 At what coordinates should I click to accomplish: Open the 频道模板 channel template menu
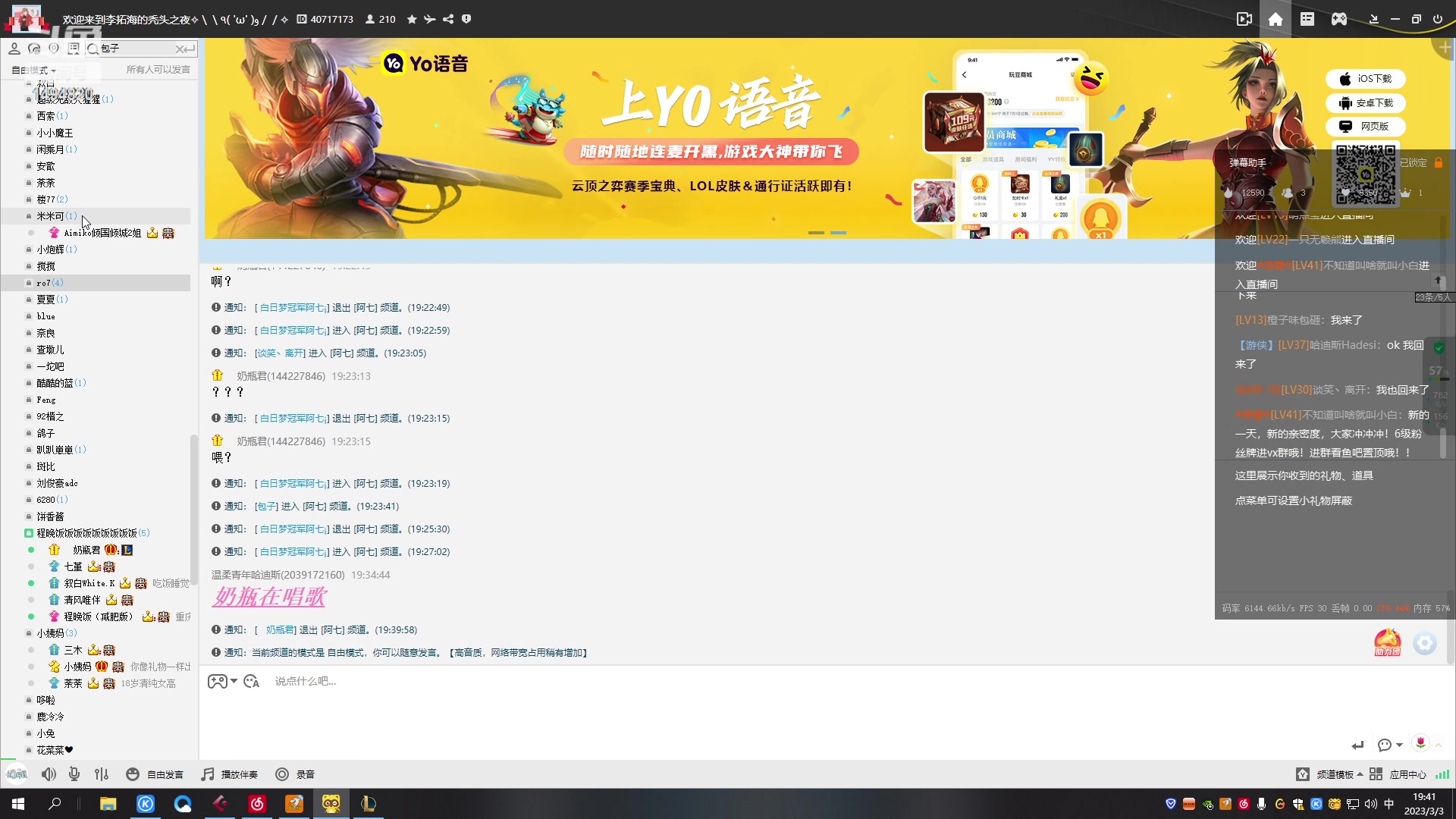[1329, 774]
